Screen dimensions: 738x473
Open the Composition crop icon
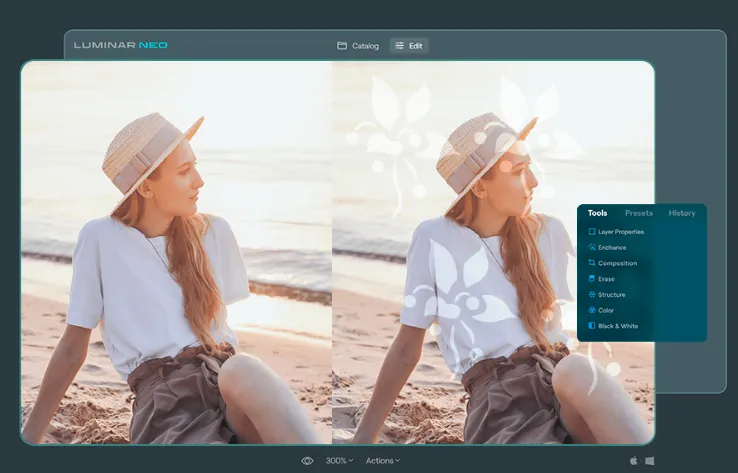pos(592,263)
